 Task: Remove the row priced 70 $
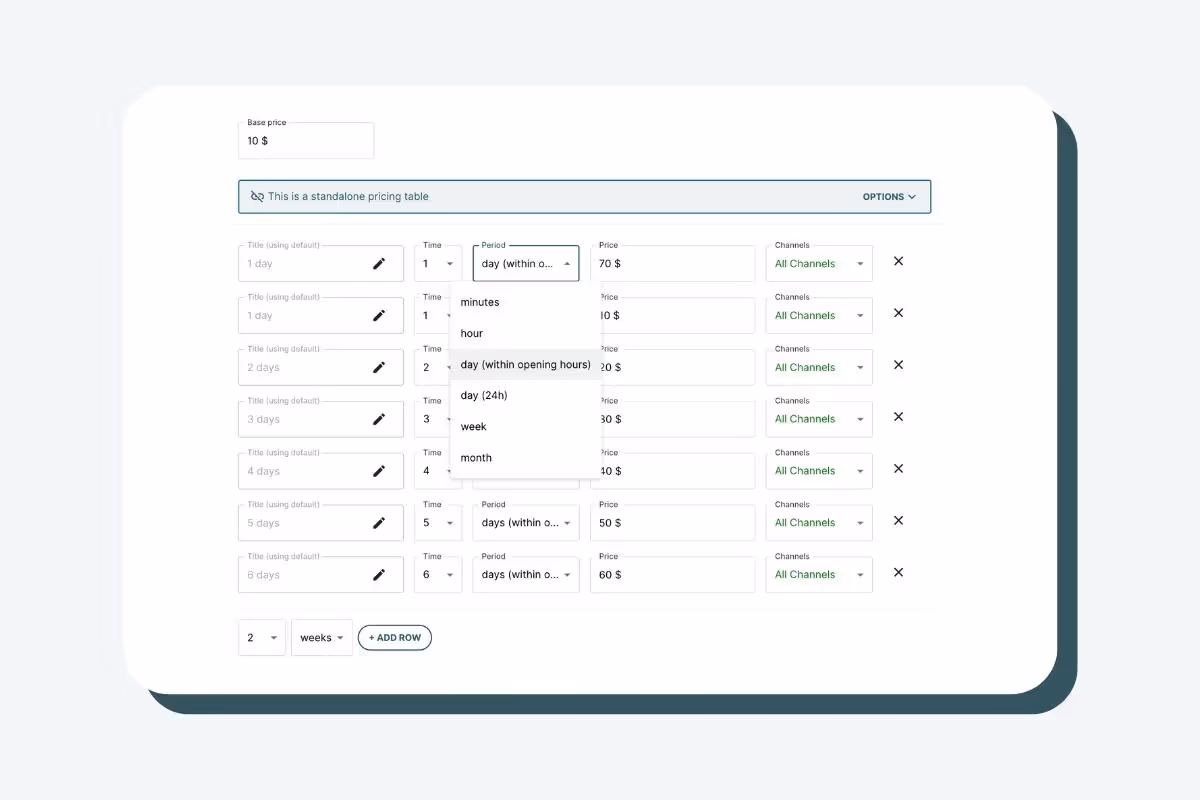point(898,261)
